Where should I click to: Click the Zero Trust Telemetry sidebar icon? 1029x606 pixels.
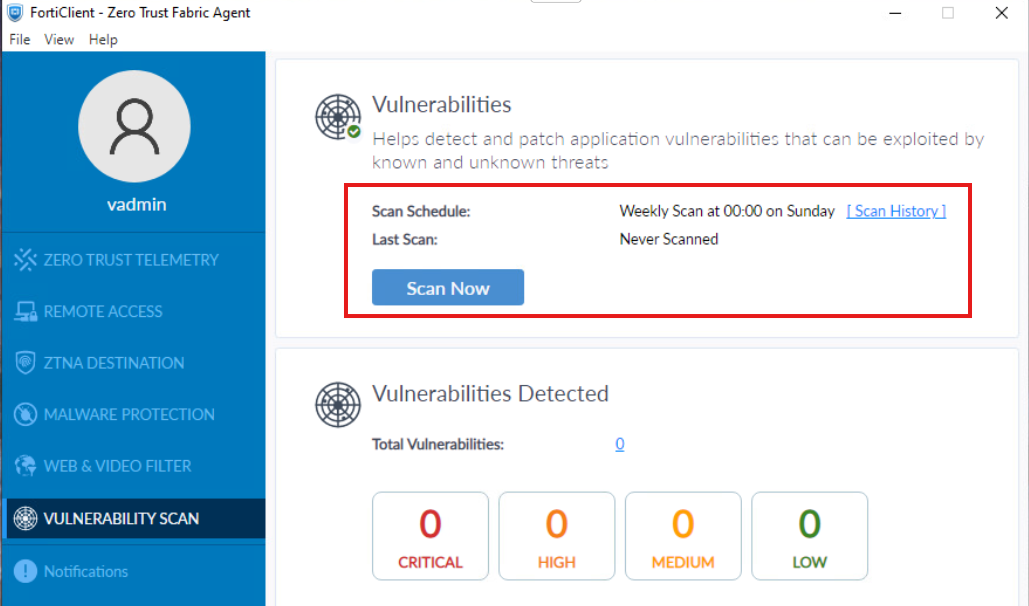(26, 260)
